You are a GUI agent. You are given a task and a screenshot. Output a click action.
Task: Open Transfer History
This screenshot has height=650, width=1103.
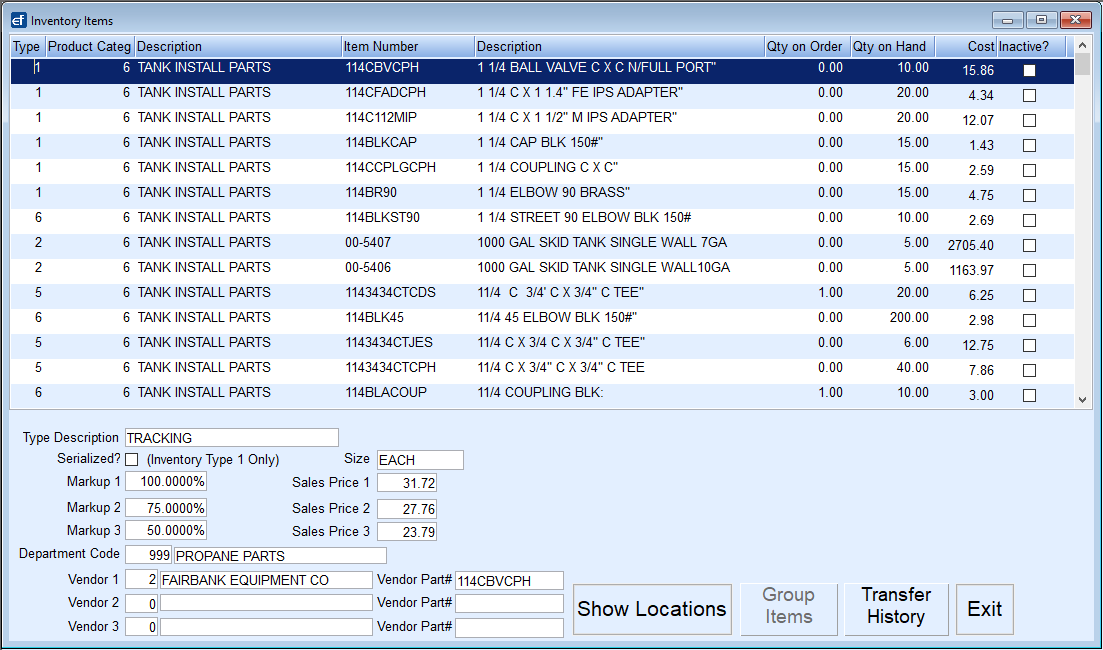pos(896,609)
